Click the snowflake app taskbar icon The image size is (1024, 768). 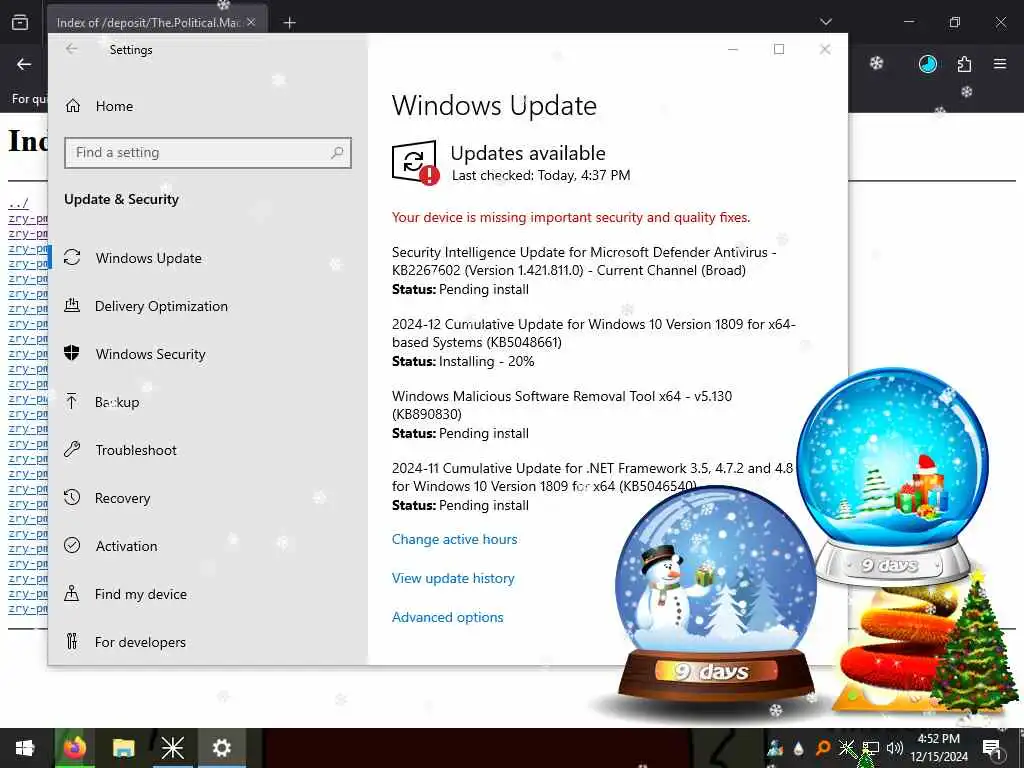pos(172,748)
